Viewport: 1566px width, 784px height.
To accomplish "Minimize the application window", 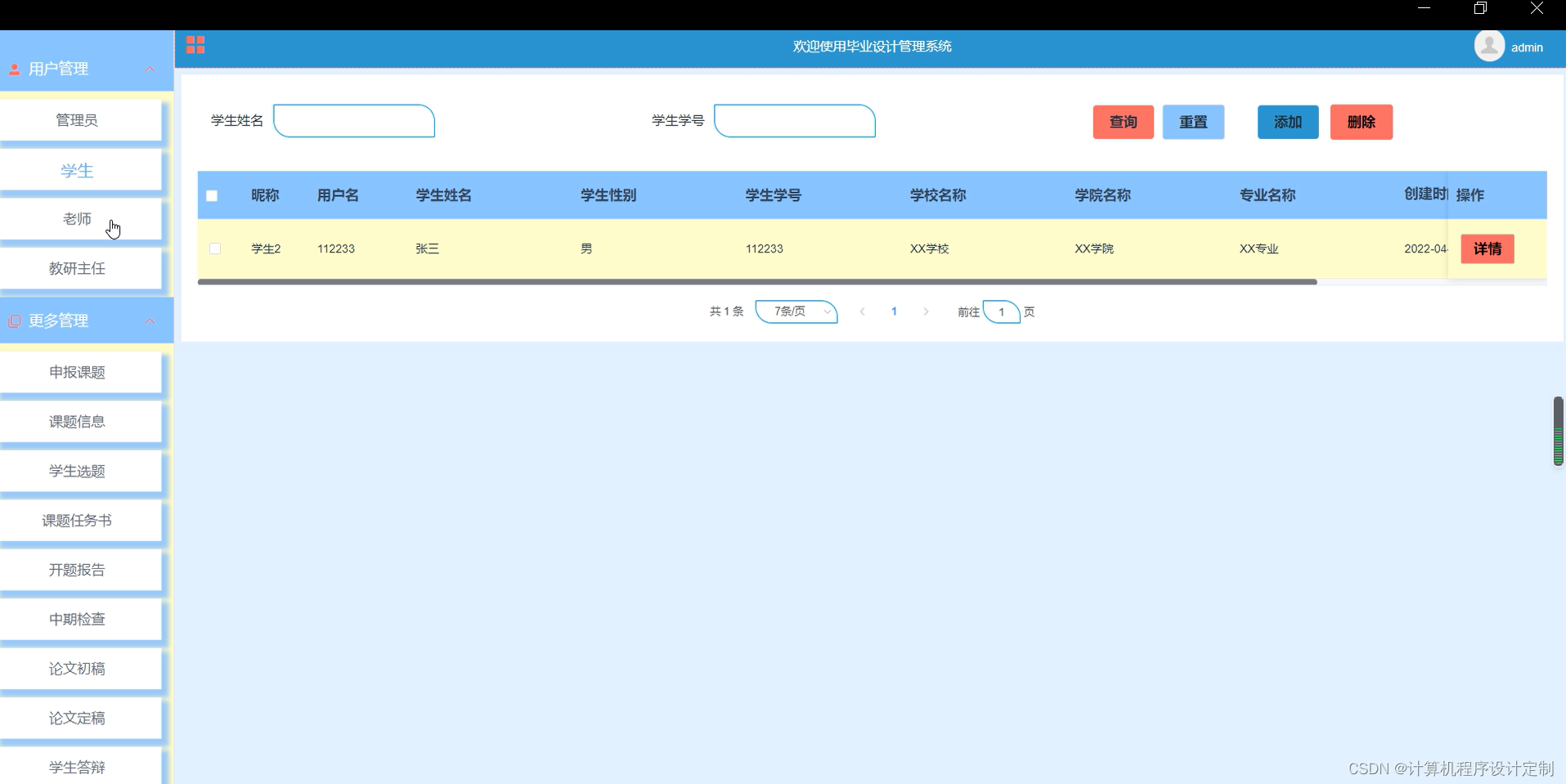I will (x=1424, y=8).
